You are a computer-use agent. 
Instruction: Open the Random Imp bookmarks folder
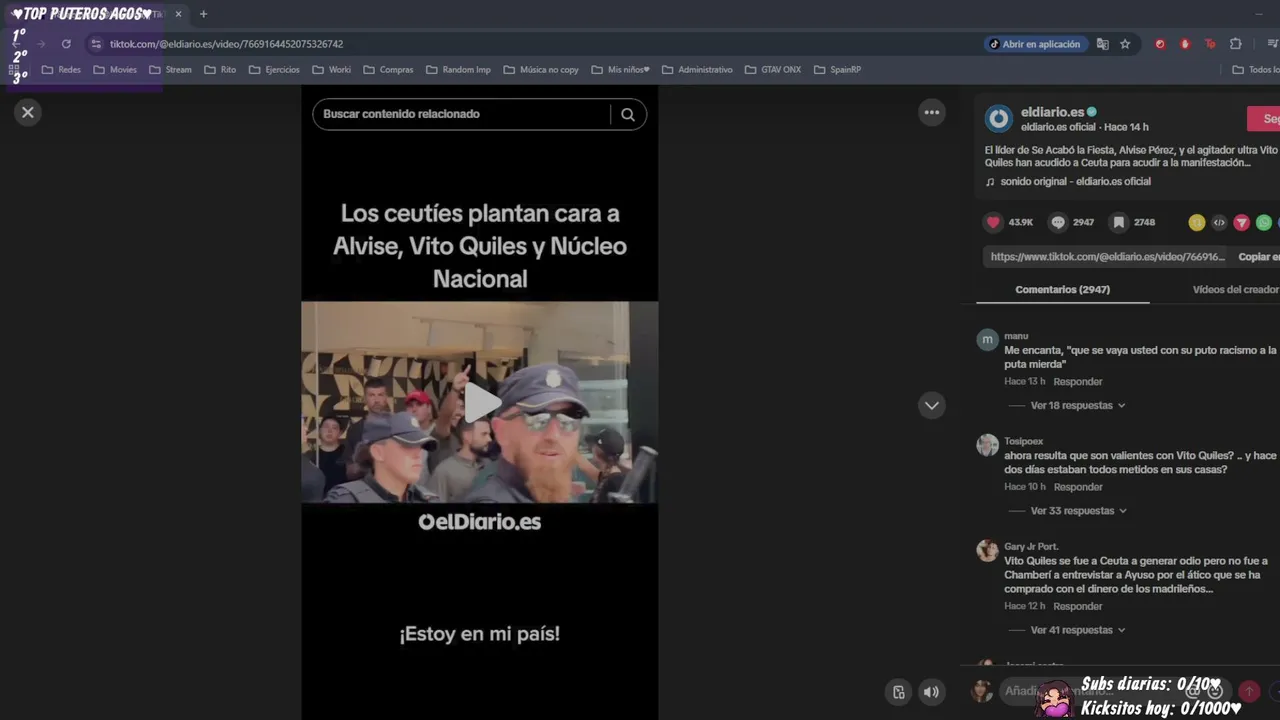(458, 70)
